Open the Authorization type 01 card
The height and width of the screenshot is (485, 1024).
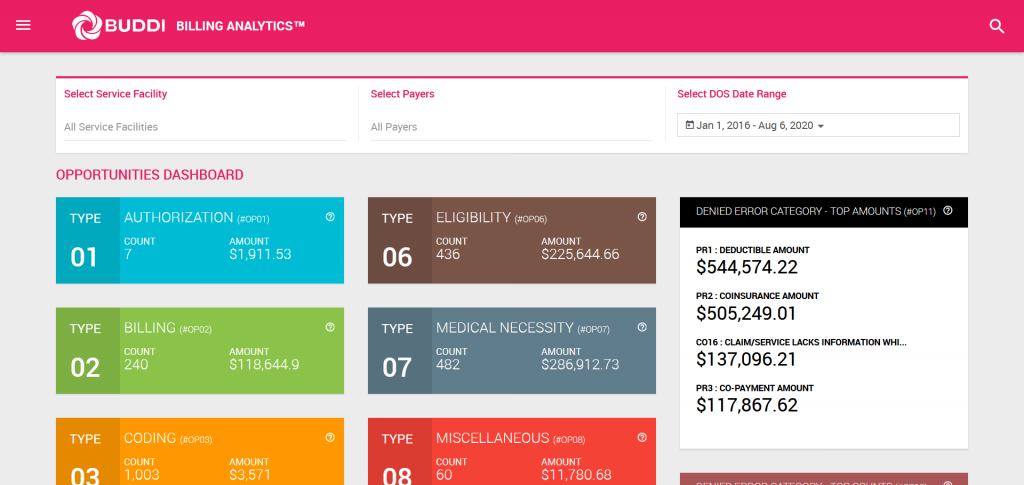point(200,240)
